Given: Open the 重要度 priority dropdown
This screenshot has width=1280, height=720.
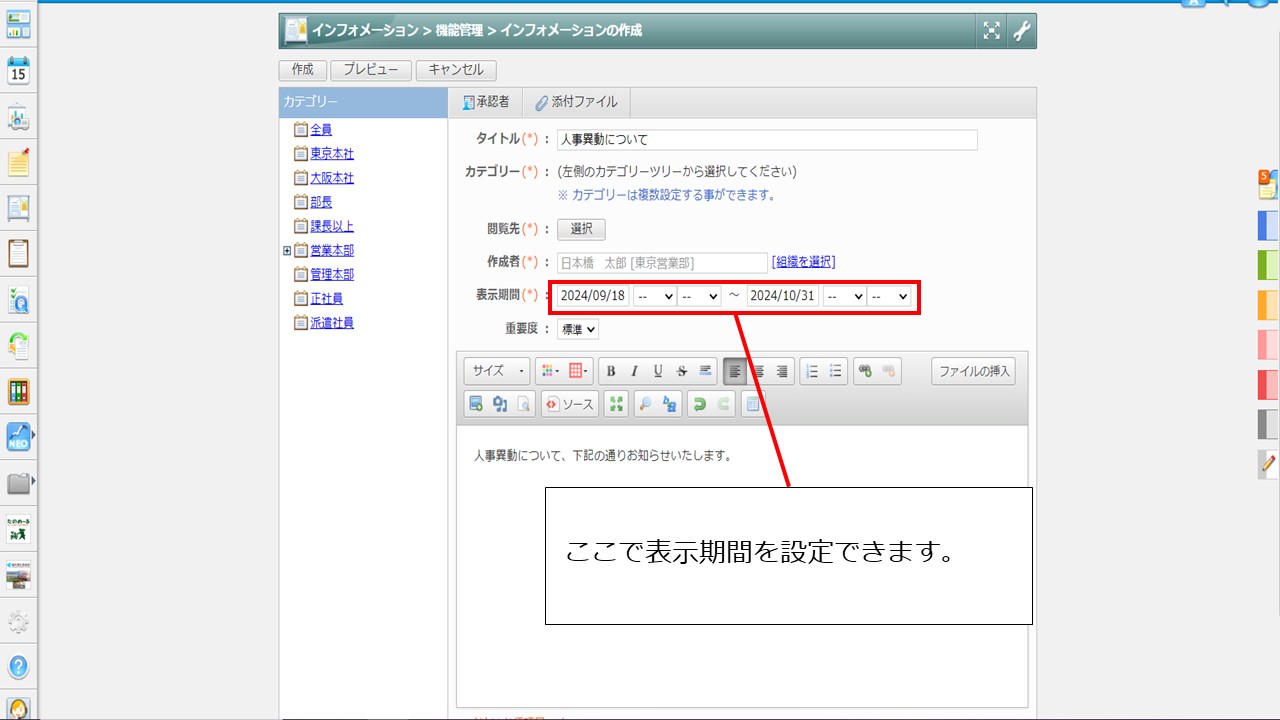Looking at the screenshot, I should coord(578,328).
